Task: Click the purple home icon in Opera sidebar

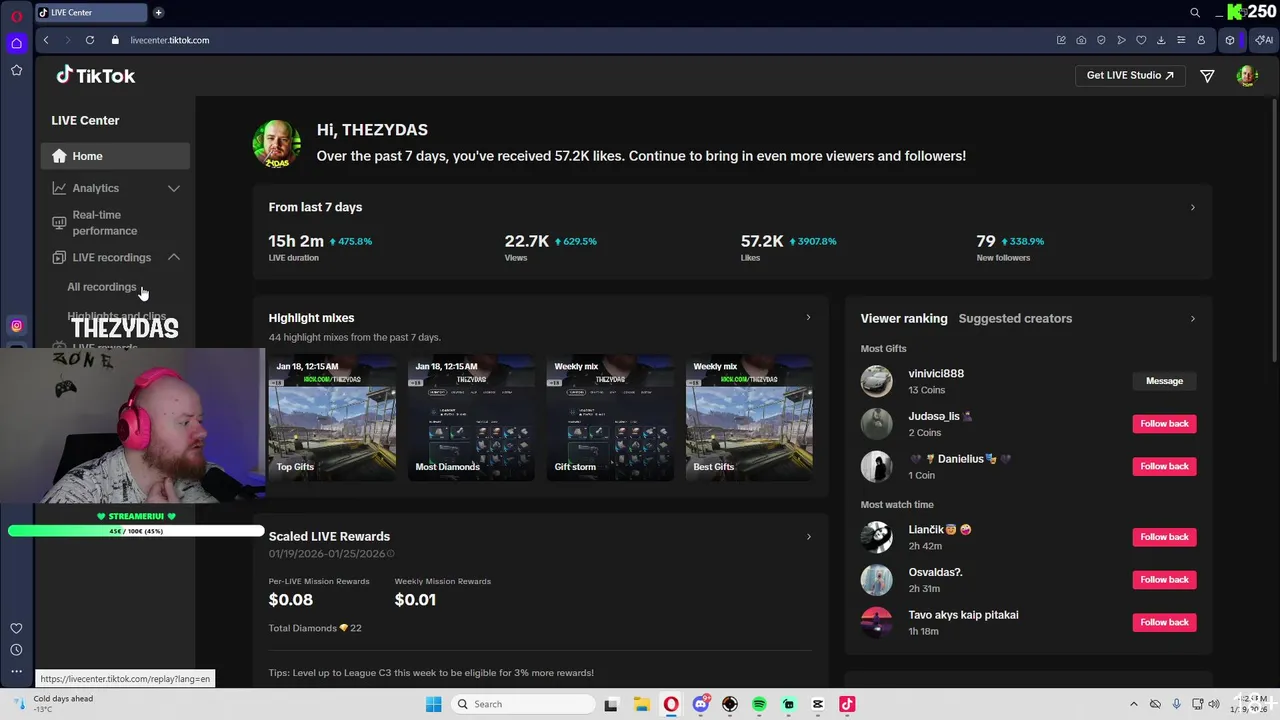Action: [x=16, y=43]
